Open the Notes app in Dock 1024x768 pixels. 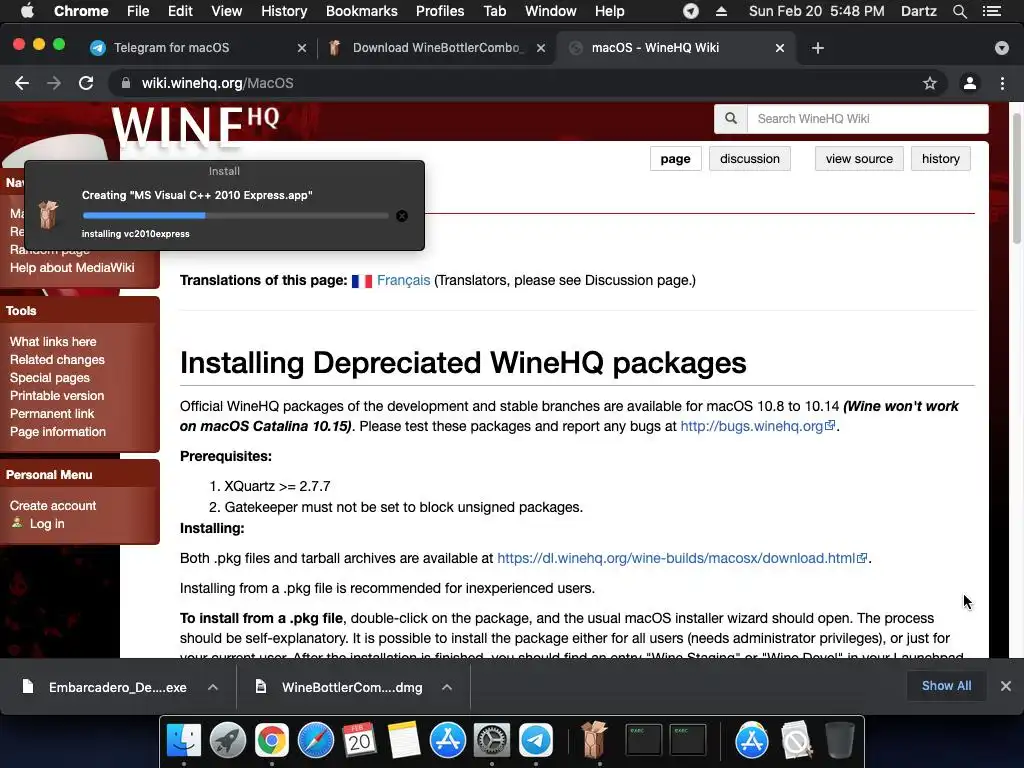[x=404, y=741]
